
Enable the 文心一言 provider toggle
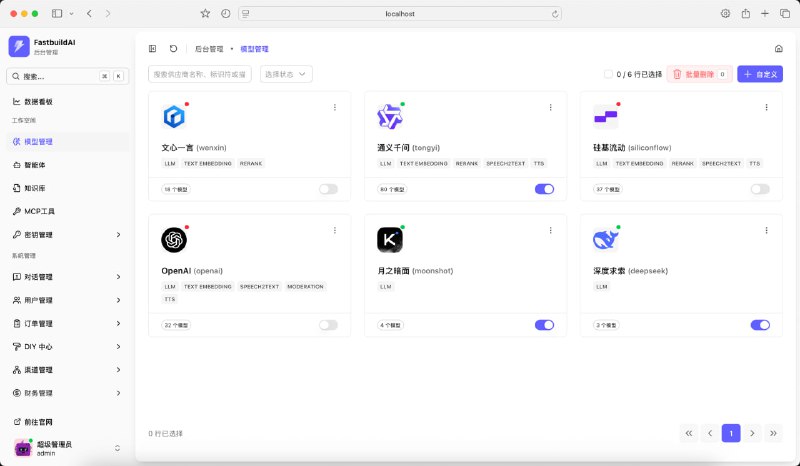(x=328, y=189)
